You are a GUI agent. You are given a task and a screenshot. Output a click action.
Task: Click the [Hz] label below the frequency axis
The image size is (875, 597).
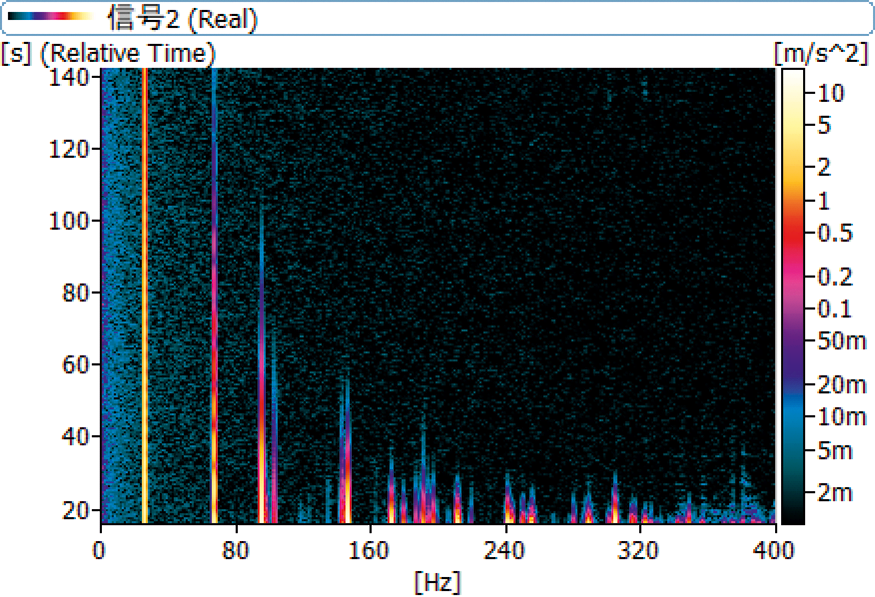tap(437, 579)
